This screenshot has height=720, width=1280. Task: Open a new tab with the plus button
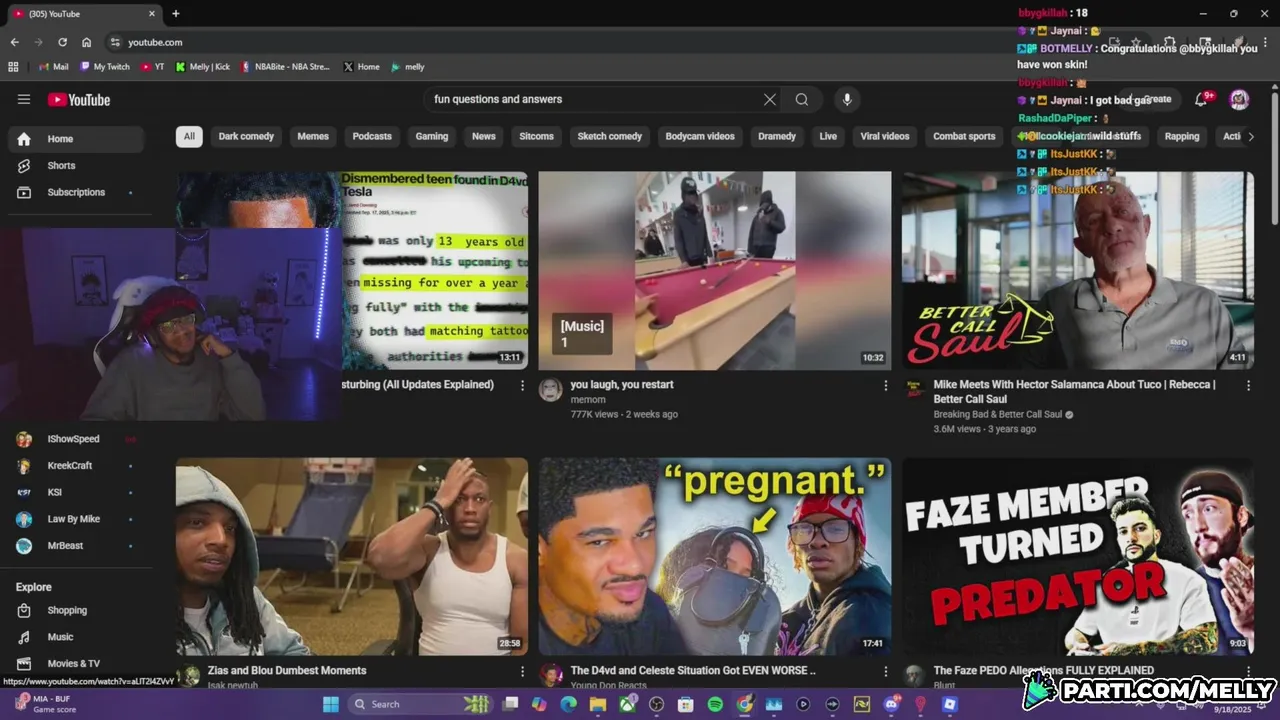point(176,14)
